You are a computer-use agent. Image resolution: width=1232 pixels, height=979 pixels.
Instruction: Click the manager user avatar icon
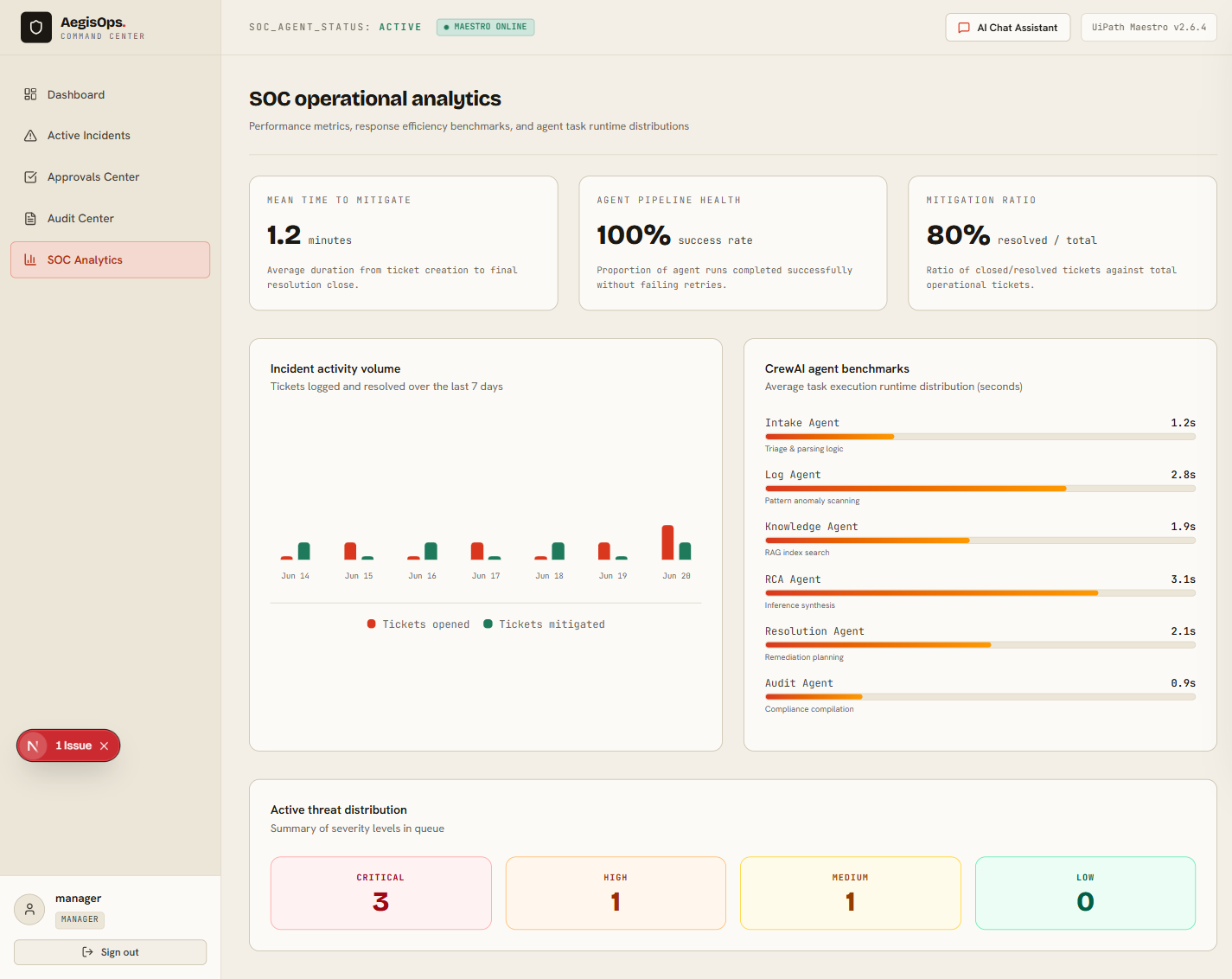(x=29, y=909)
